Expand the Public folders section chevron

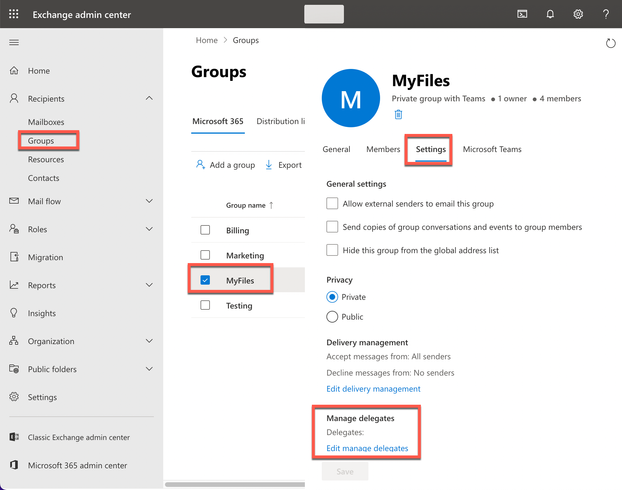tap(149, 369)
